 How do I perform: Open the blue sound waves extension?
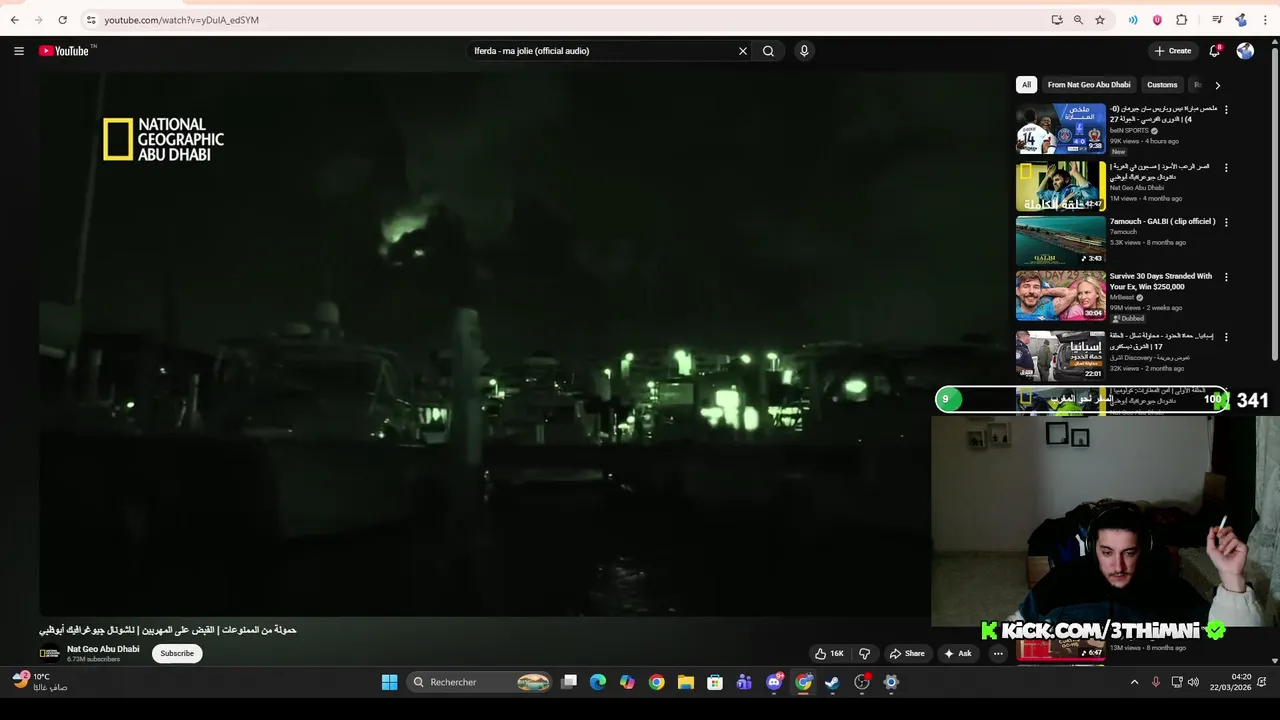1133,20
